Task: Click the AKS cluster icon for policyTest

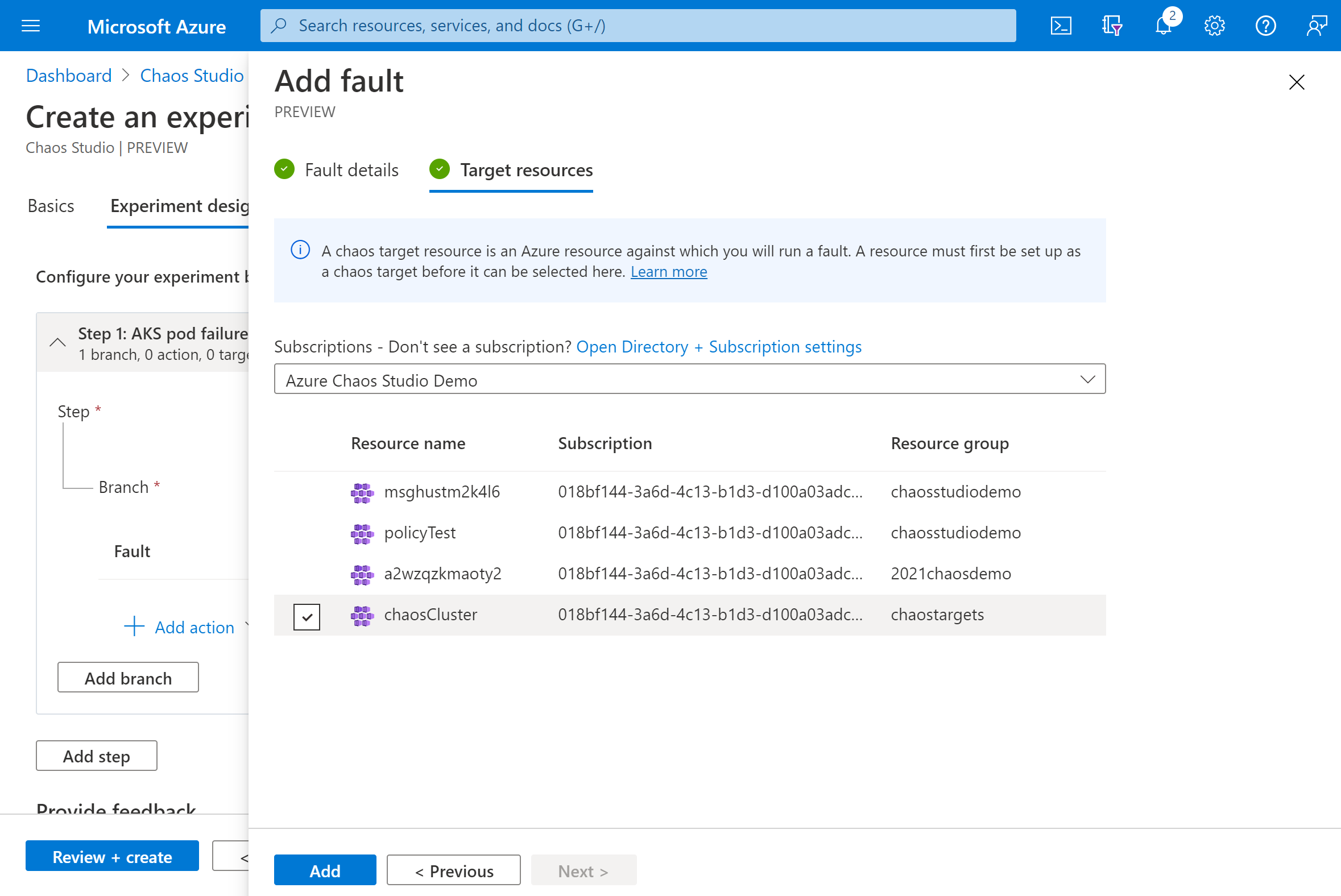Action: pyautogui.click(x=362, y=532)
